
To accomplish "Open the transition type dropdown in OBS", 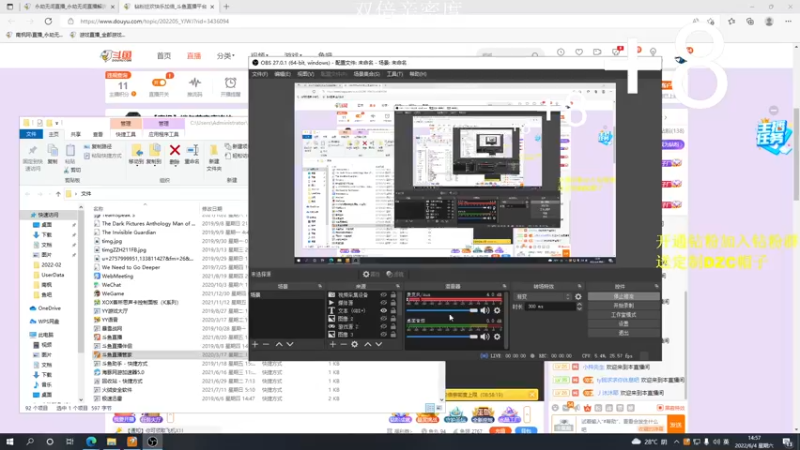I will click(542, 296).
